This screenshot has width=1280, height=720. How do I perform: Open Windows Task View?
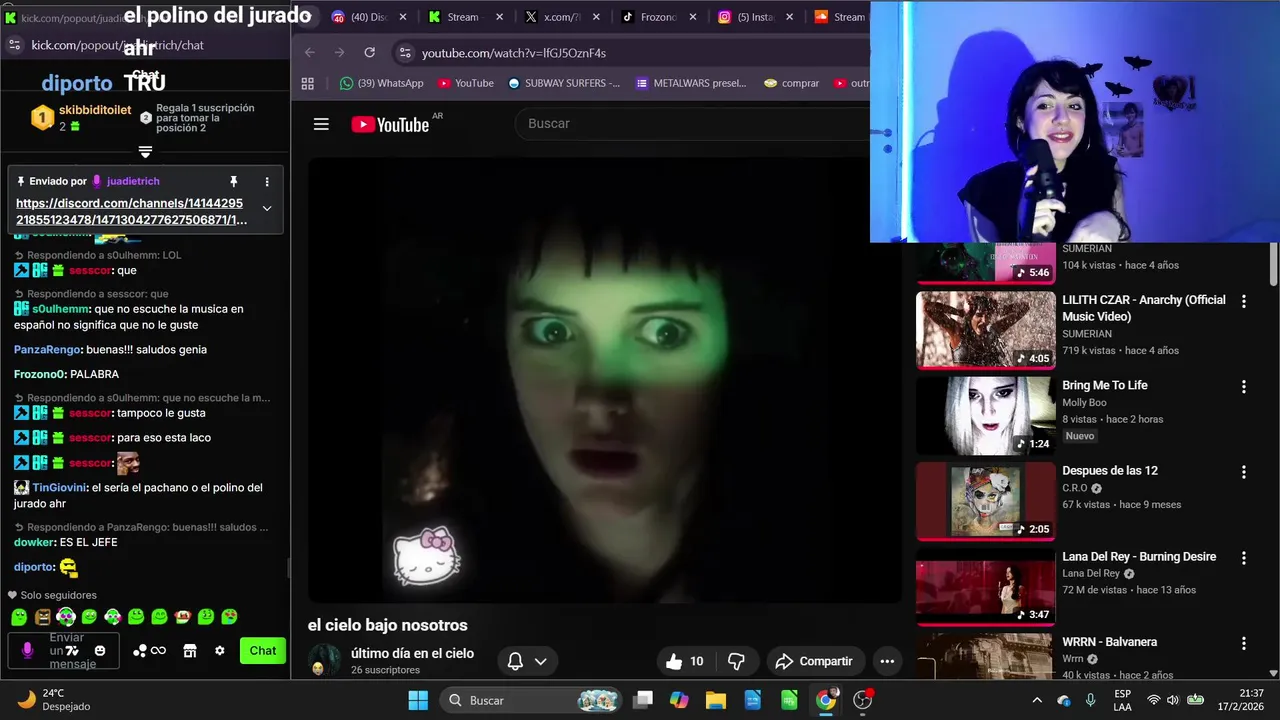tap(643, 700)
